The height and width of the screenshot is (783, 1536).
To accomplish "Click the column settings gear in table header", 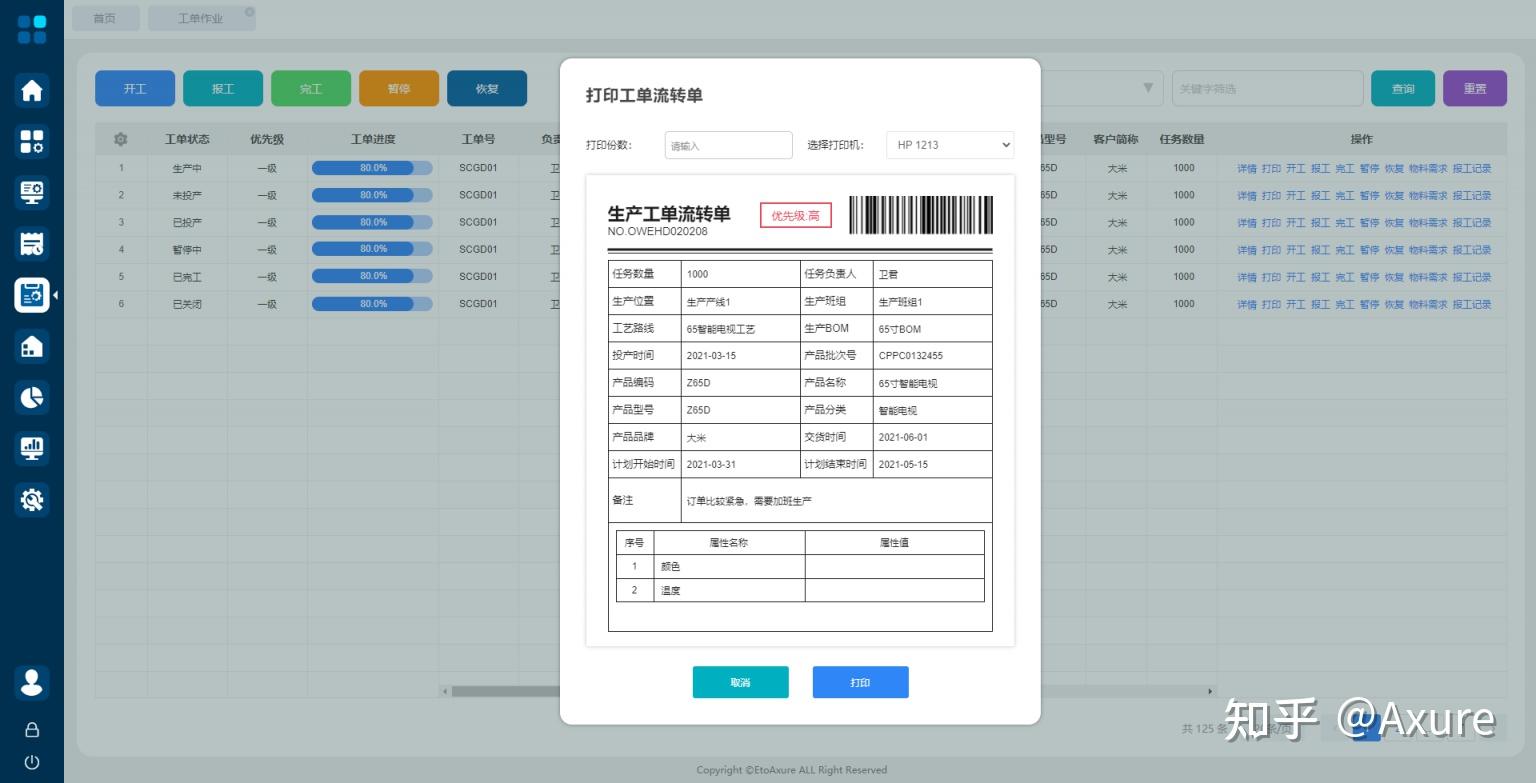I will (120, 139).
